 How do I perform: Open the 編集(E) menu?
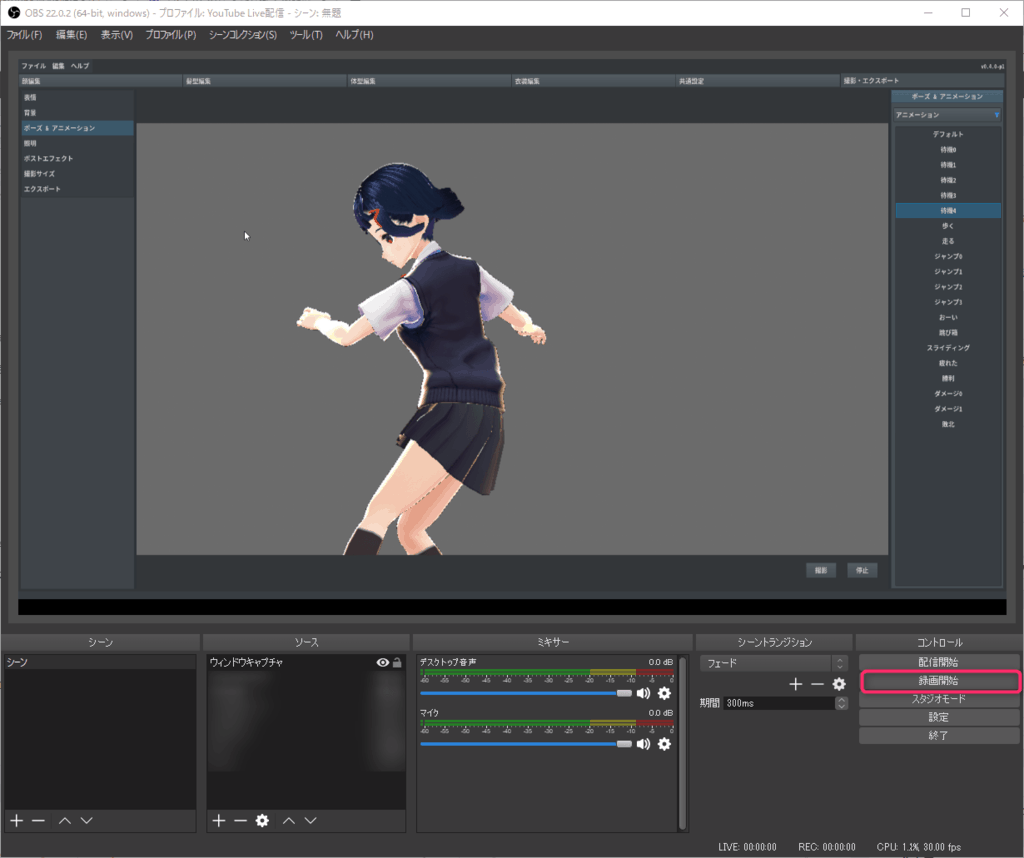point(71,35)
